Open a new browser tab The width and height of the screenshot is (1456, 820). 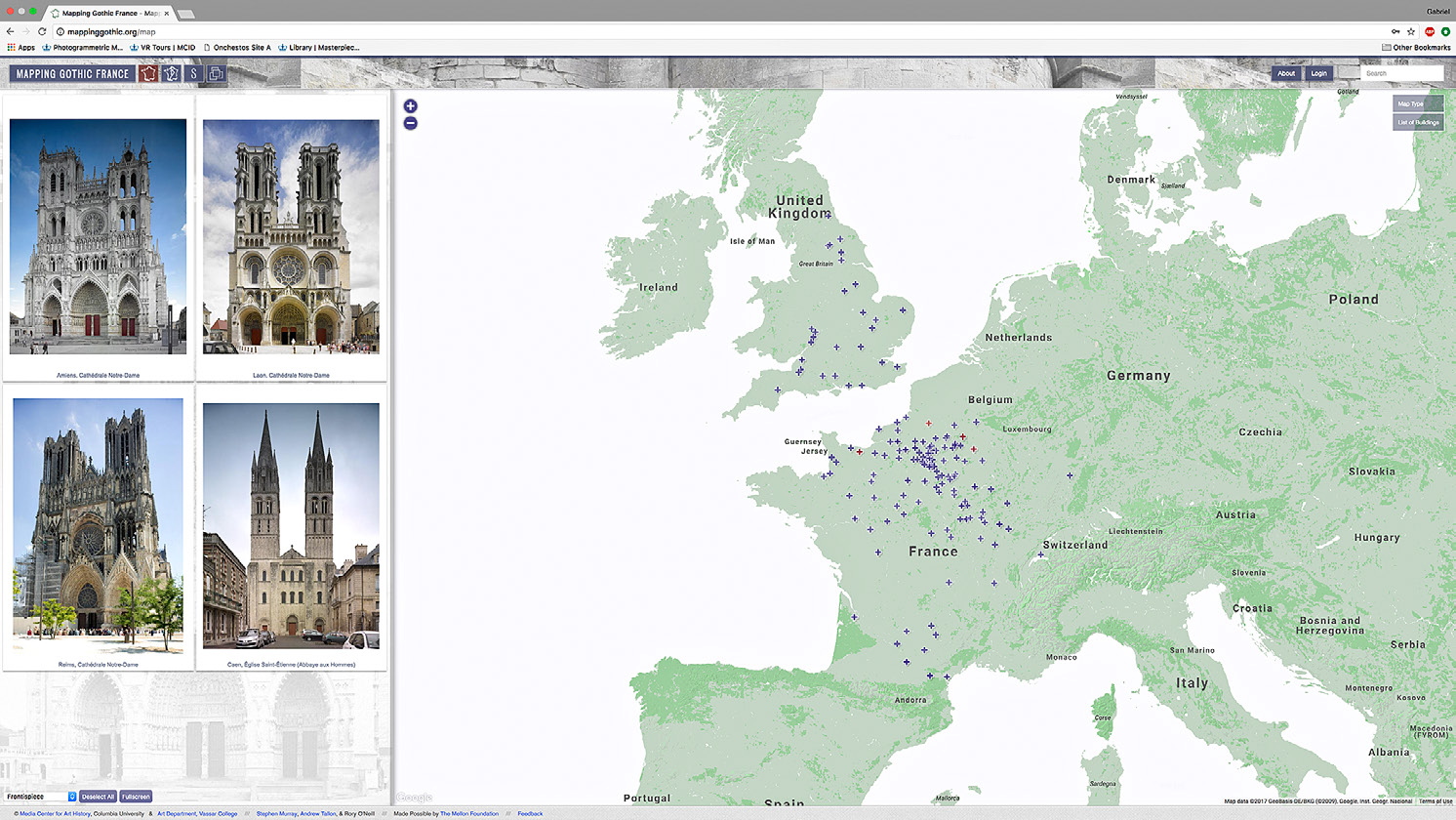pyautogui.click(x=185, y=14)
